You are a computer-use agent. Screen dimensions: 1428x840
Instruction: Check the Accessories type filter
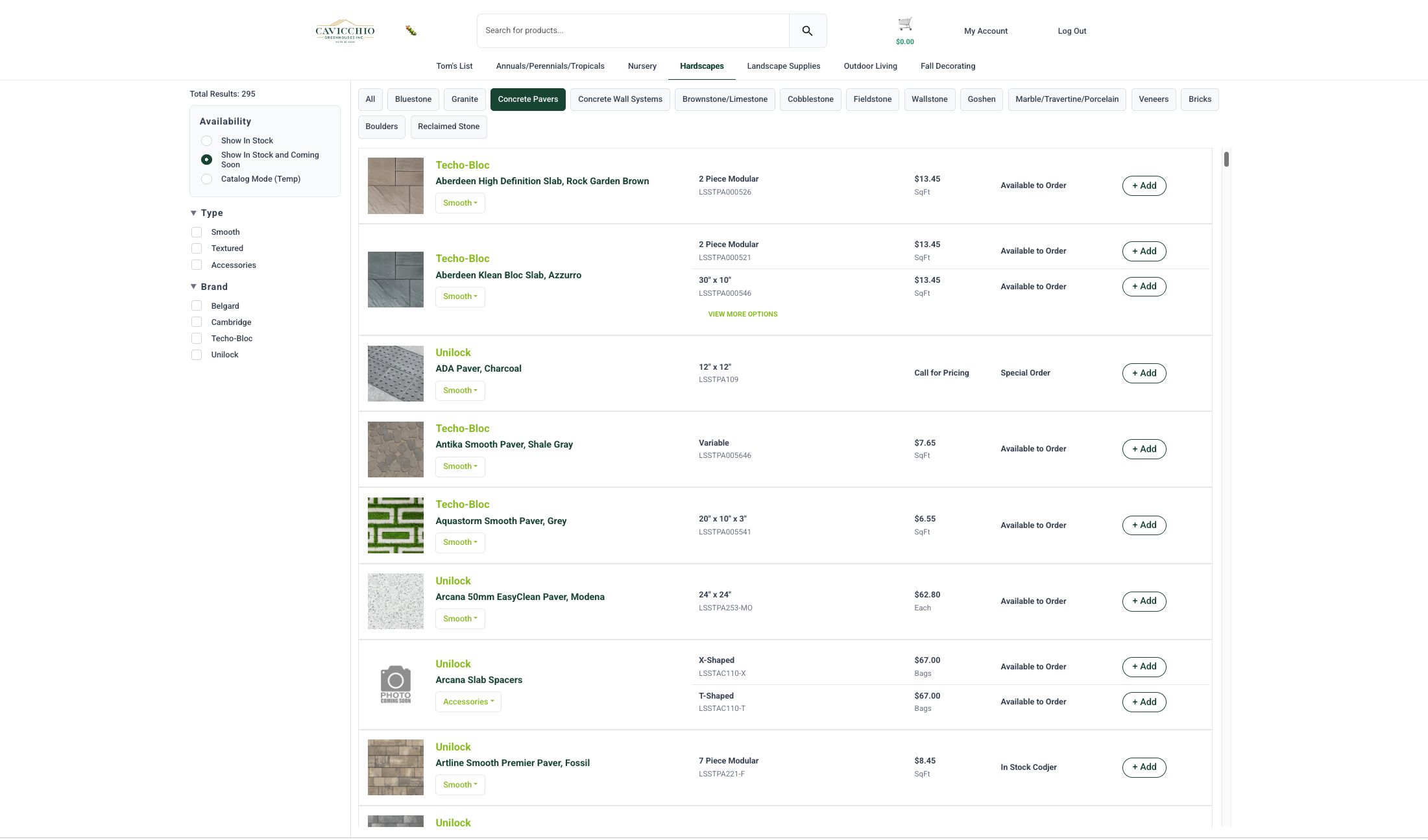[197, 265]
